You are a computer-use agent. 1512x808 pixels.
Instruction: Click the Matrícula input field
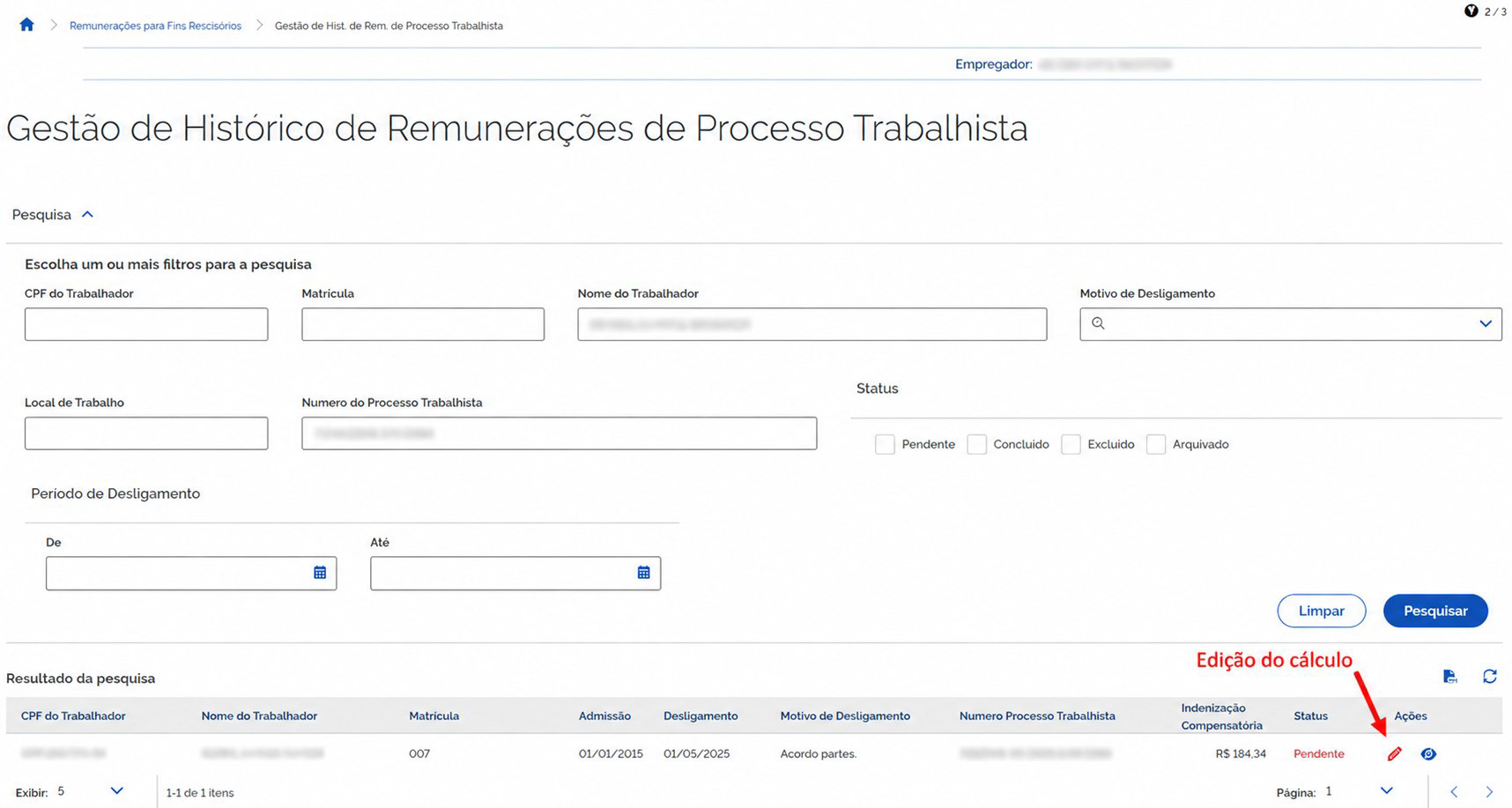point(423,324)
